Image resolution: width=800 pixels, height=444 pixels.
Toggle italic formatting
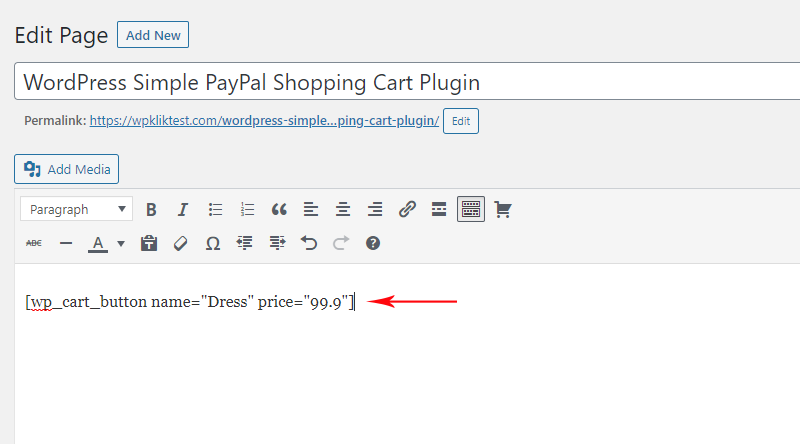[x=183, y=209]
